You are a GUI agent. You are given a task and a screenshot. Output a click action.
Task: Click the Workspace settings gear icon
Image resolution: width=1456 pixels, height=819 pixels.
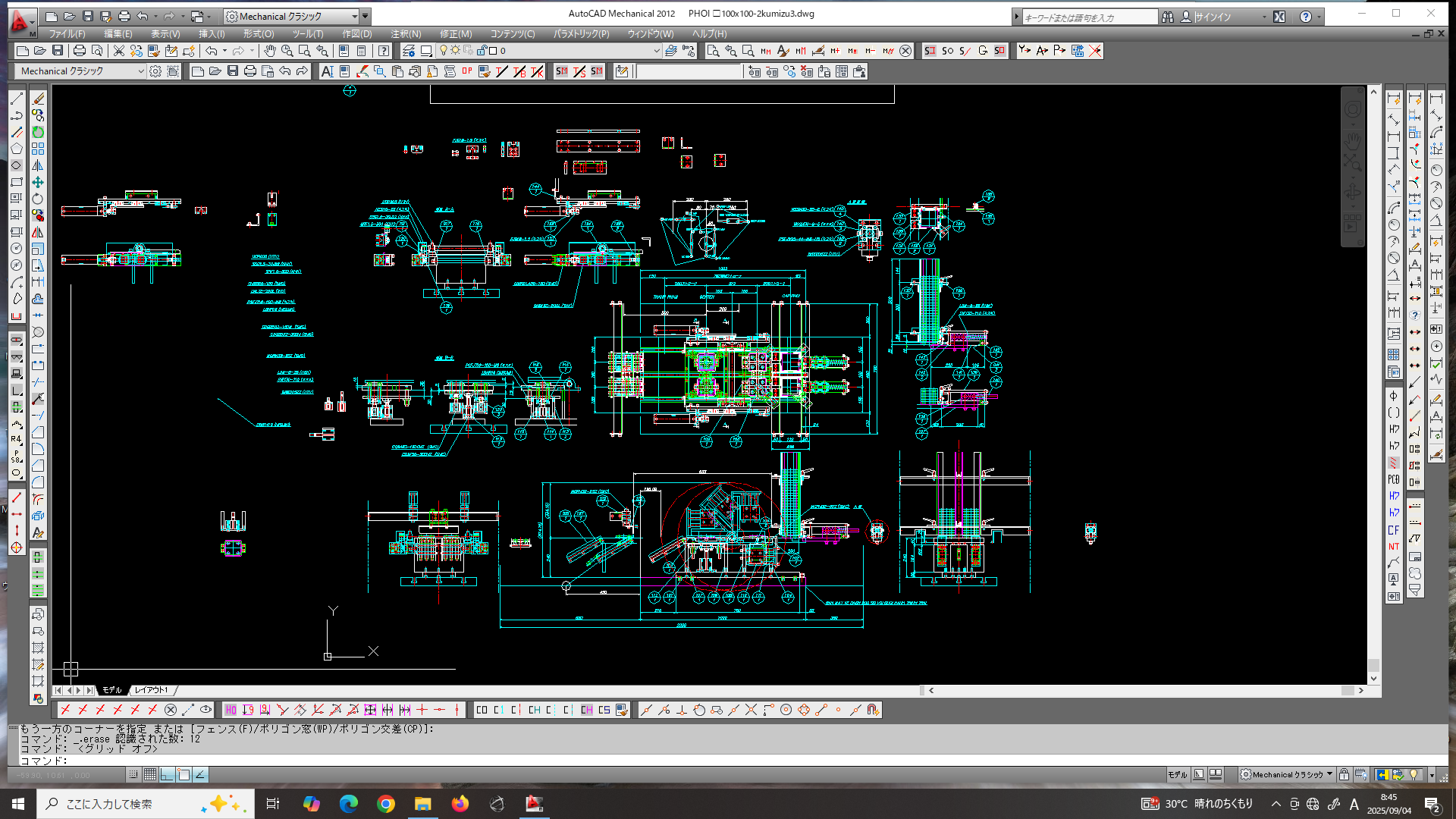coord(155,71)
